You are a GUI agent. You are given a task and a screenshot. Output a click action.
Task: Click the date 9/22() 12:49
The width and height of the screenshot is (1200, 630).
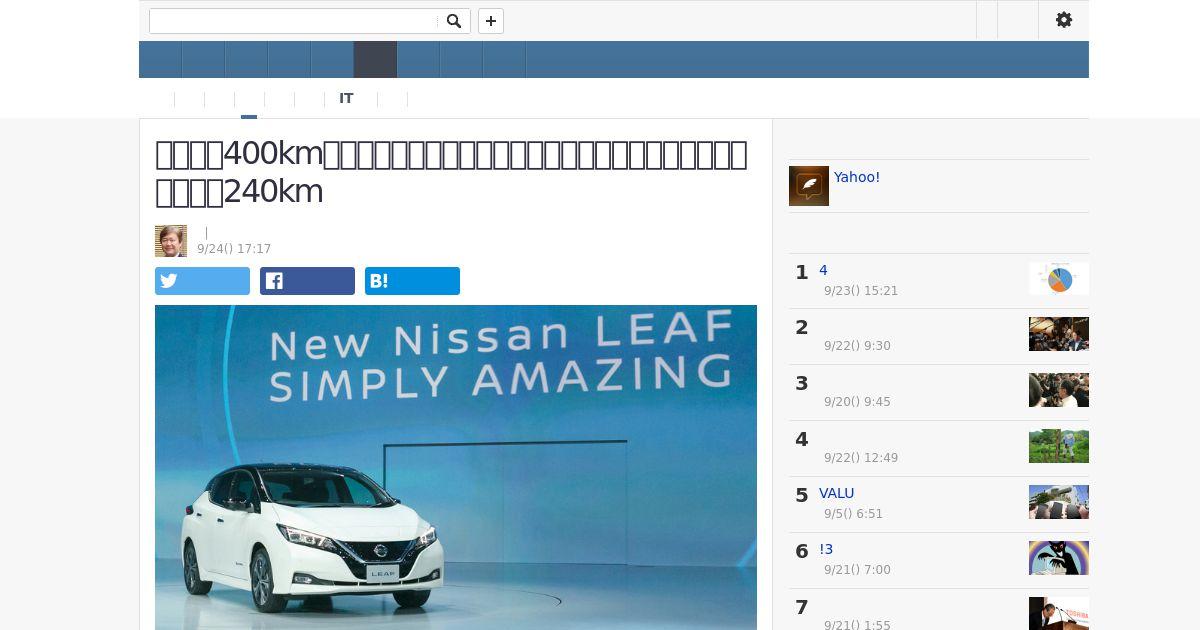click(861, 458)
